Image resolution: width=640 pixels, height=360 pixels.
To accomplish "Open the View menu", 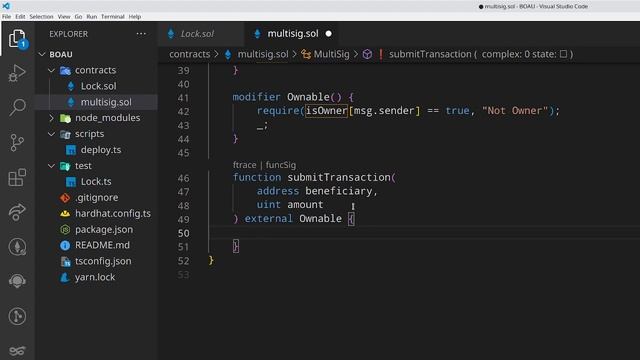I will pyautogui.click(x=64, y=17).
